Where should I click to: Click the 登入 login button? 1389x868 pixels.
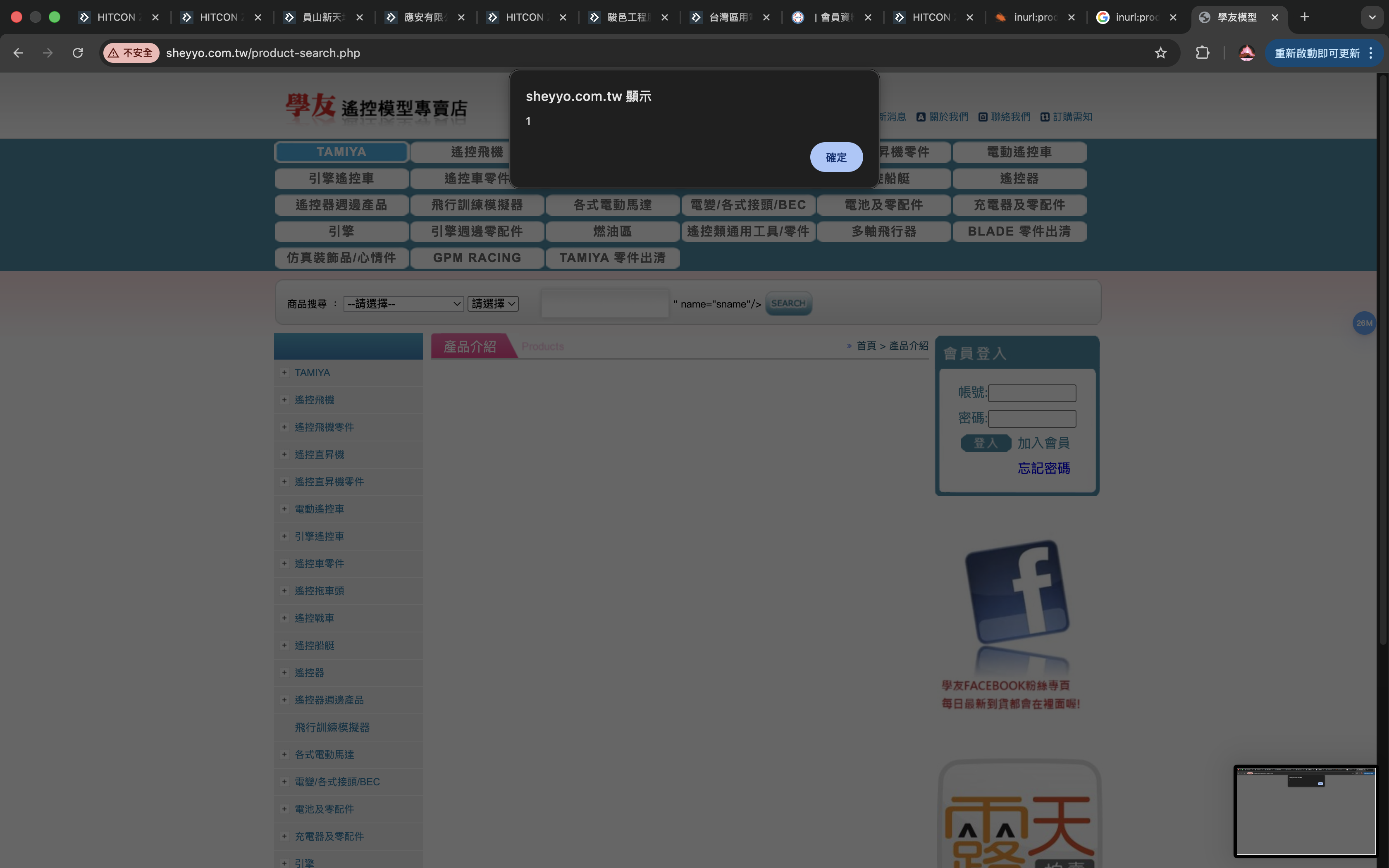click(986, 443)
